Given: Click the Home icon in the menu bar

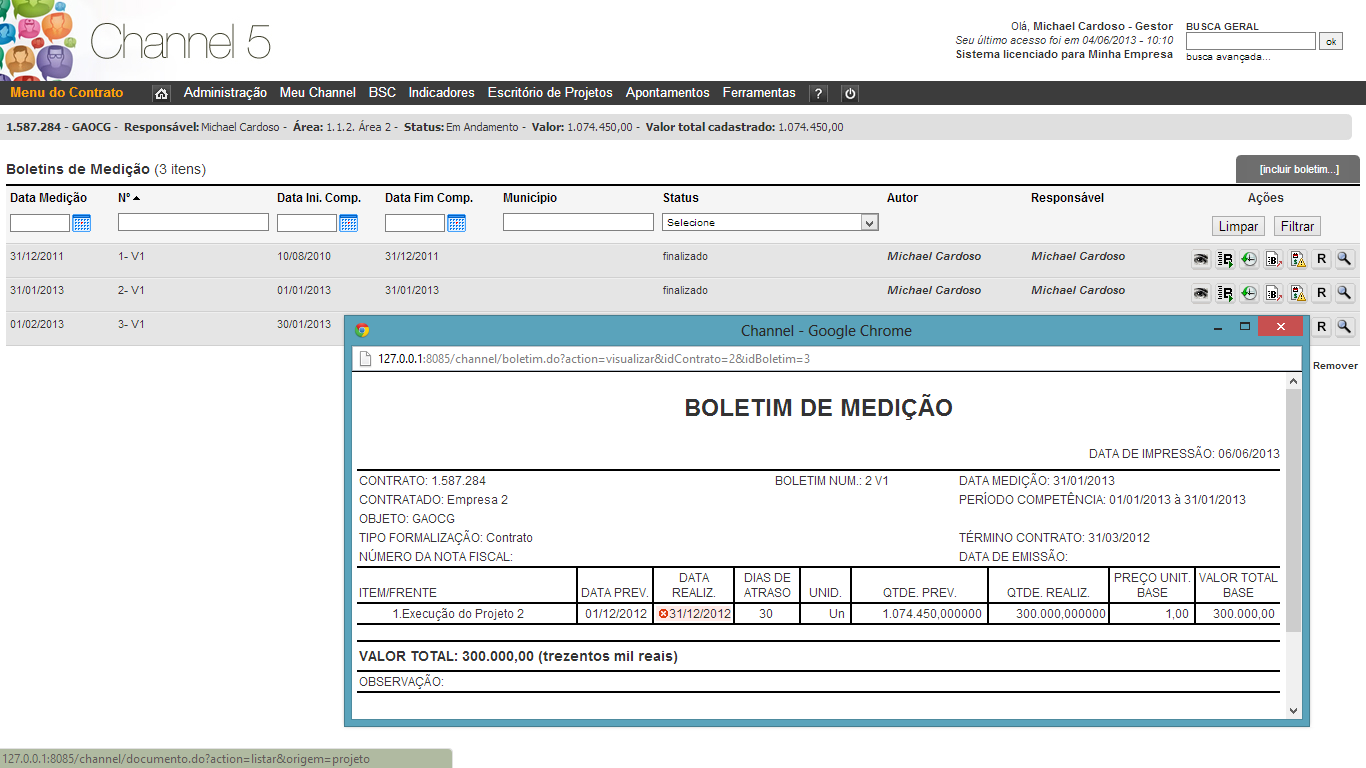Looking at the screenshot, I should pos(161,93).
